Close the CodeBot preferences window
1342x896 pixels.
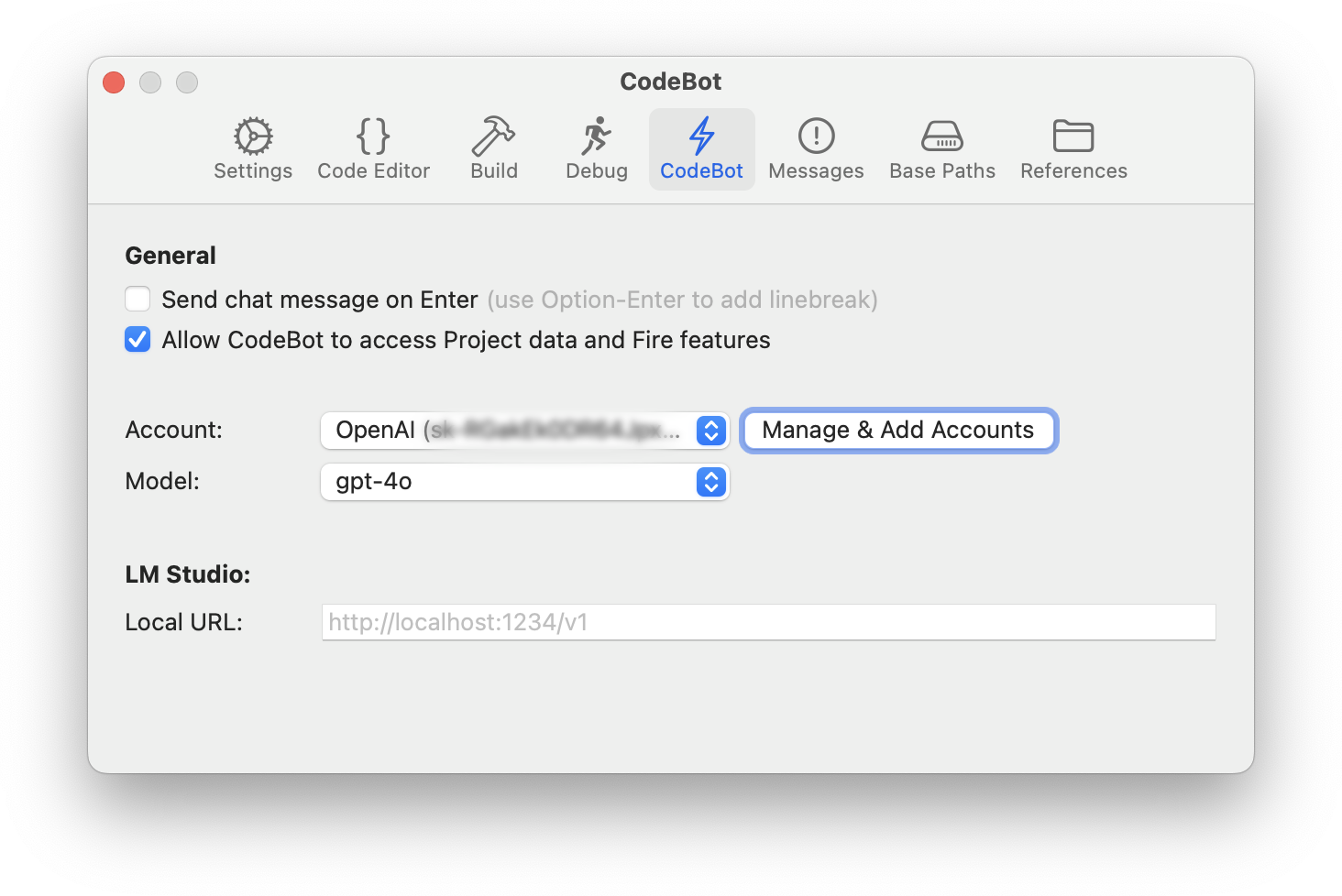click(x=114, y=82)
